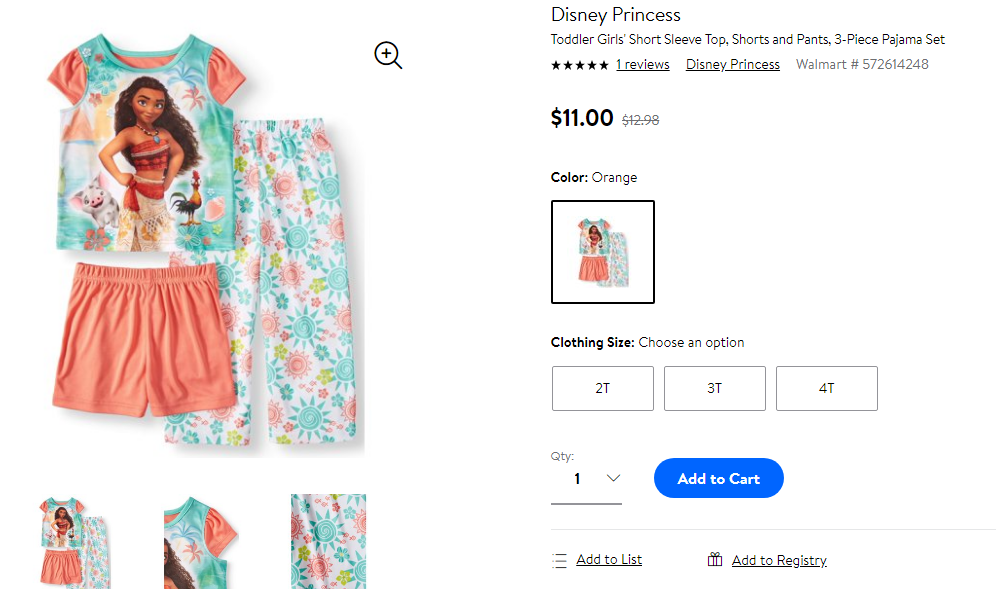Click the gift registry icon
This screenshot has height=589, width=996.
tap(715, 559)
